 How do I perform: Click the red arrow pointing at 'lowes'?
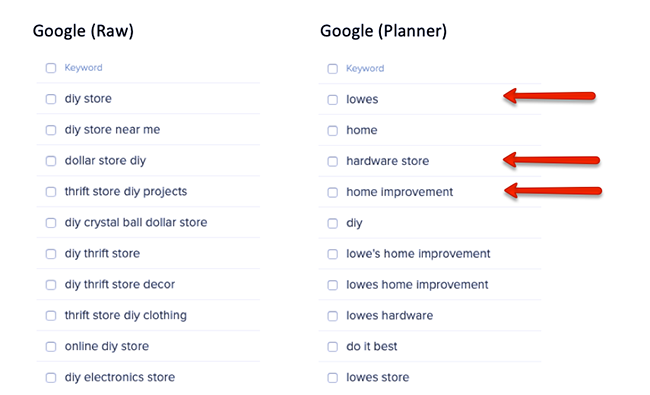(x=550, y=96)
